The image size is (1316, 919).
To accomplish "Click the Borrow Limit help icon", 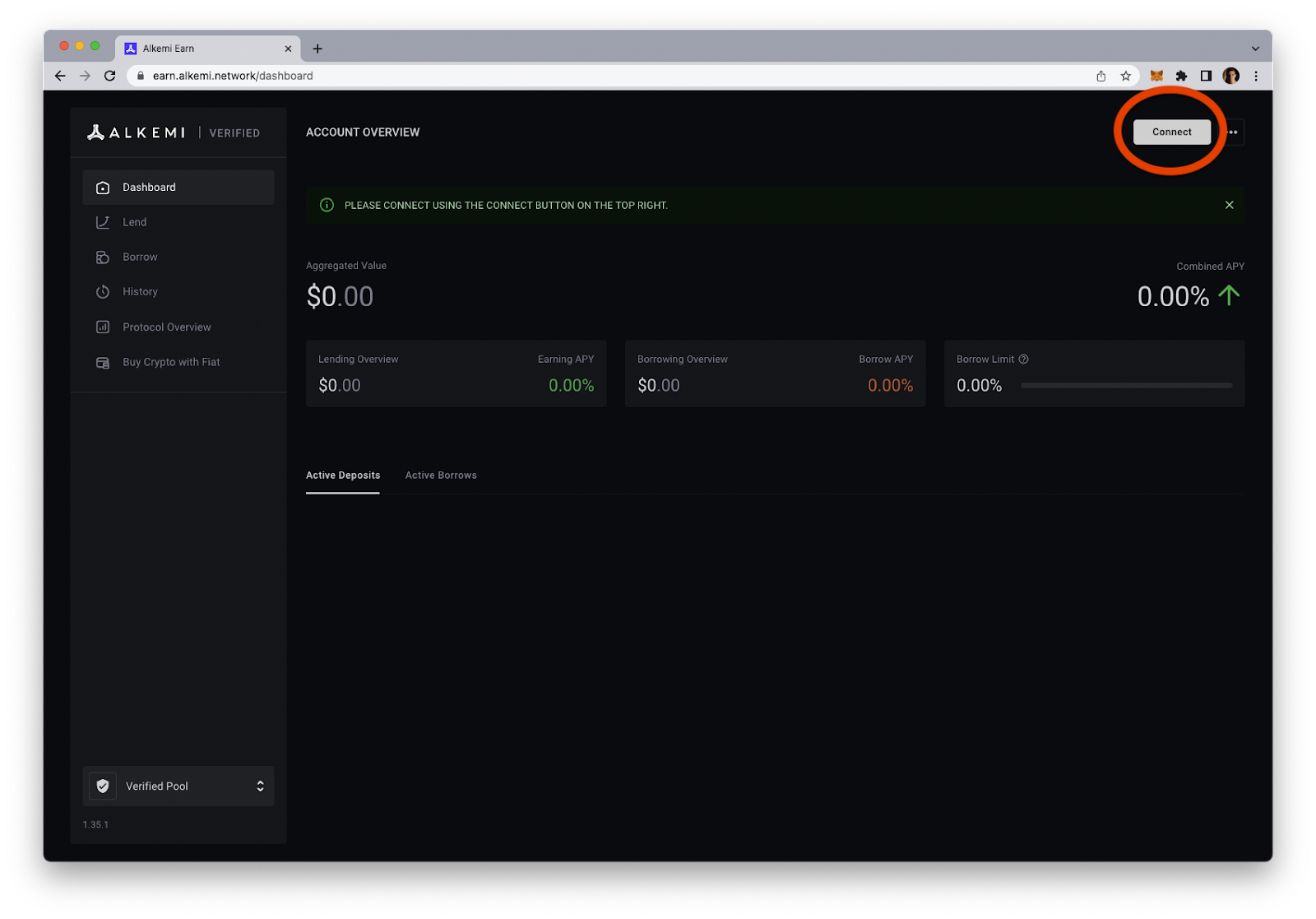I will pyautogui.click(x=1023, y=360).
